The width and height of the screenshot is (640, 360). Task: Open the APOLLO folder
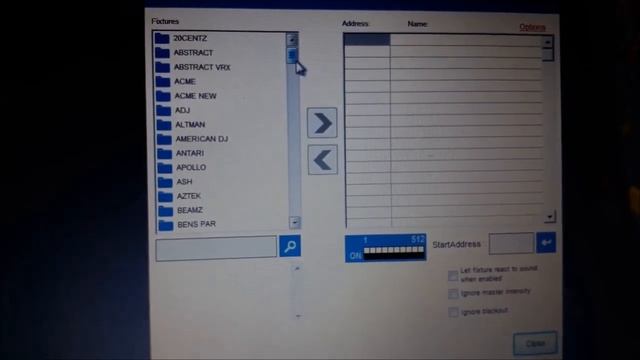coord(182,167)
